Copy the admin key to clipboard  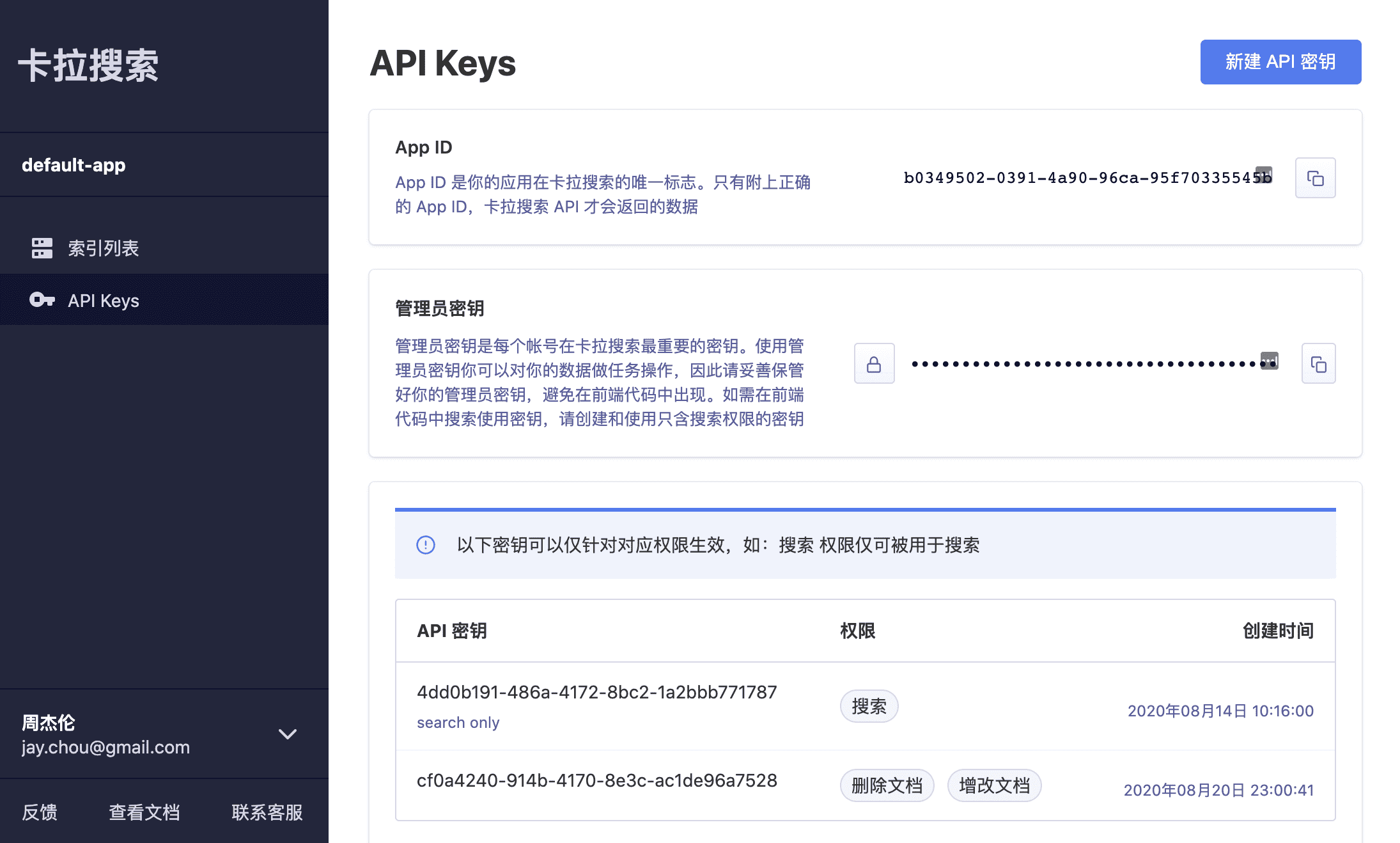coord(1318,364)
